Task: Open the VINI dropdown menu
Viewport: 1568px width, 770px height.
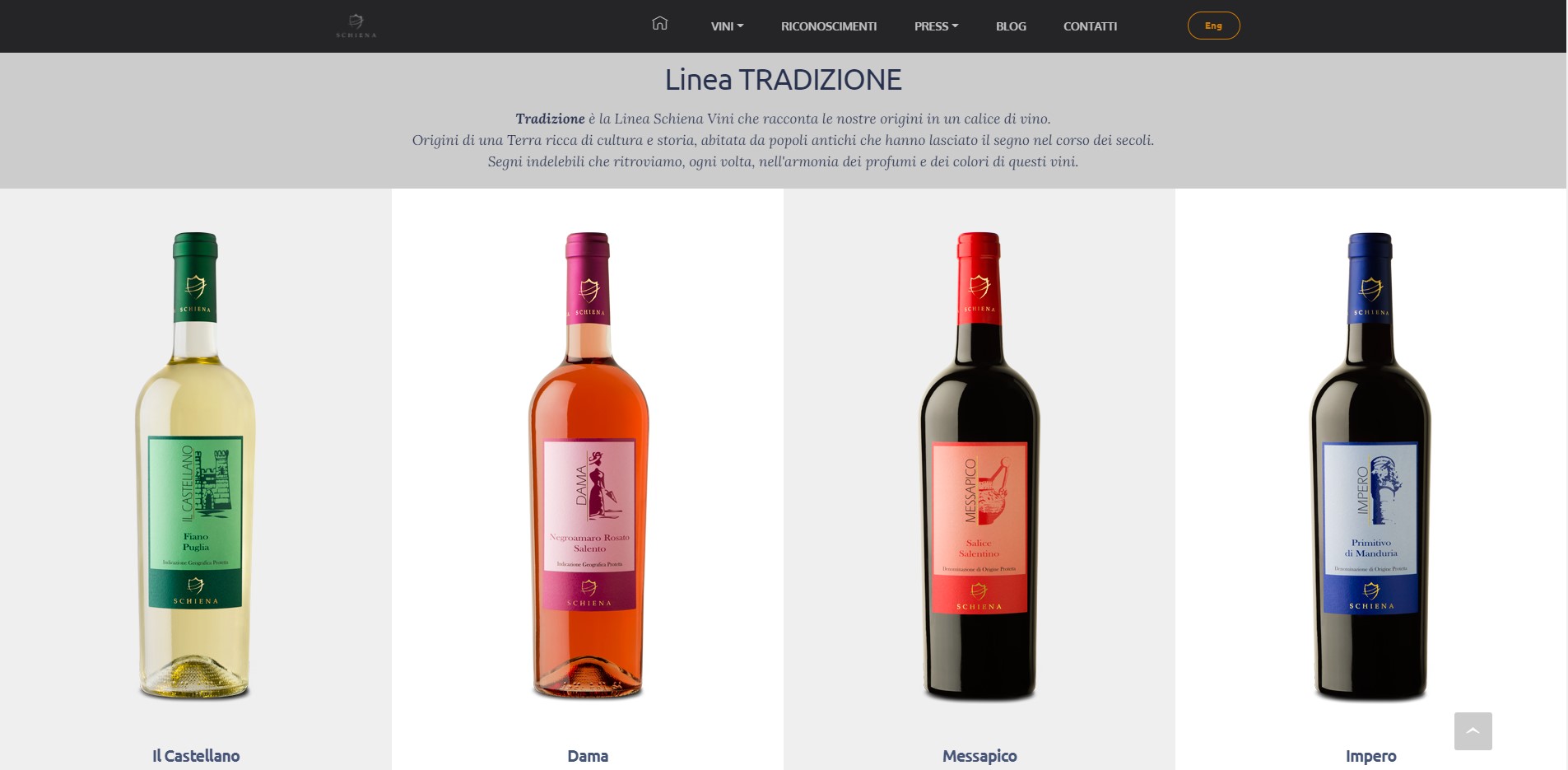Action: [x=727, y=26]
